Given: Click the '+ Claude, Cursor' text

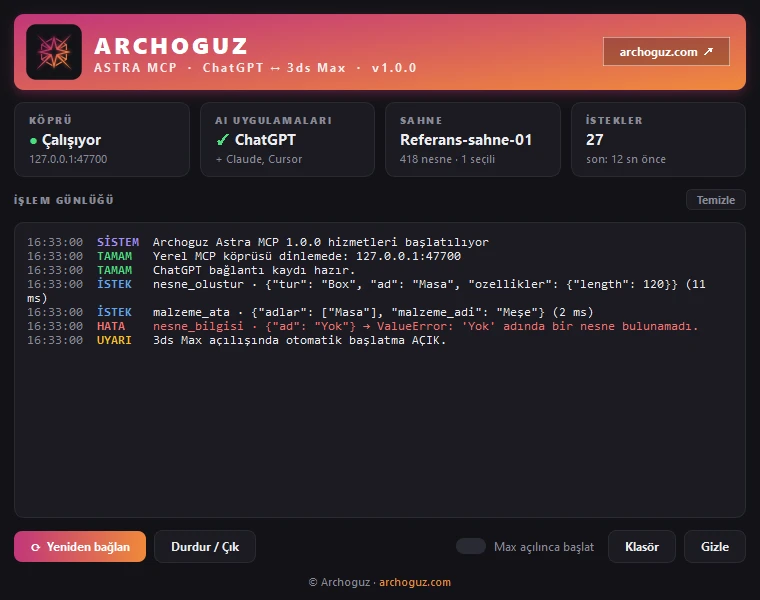Looking at the screenshot, I should tap(259, 159).
